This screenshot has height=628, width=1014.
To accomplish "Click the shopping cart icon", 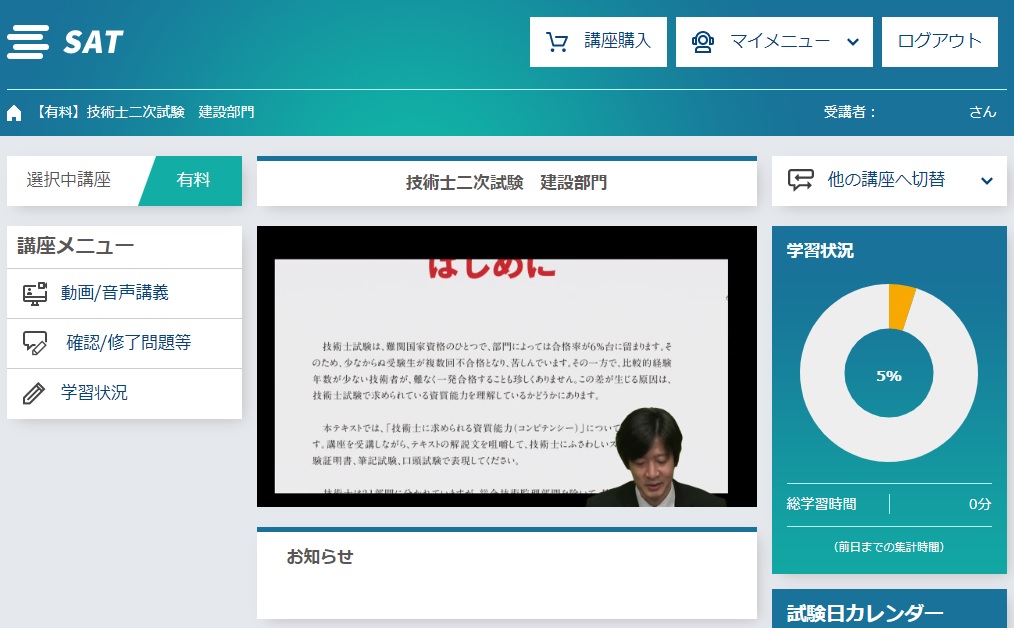I will click(x=557, y=42).
